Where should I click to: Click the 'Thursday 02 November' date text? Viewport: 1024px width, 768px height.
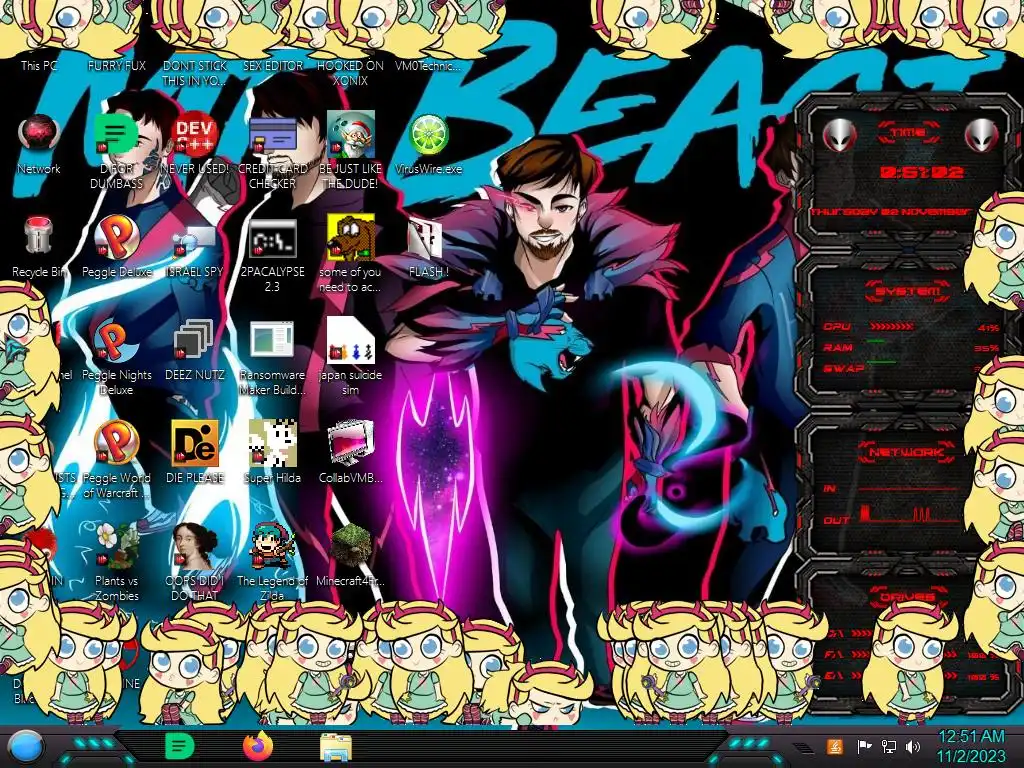pos(891,212)
